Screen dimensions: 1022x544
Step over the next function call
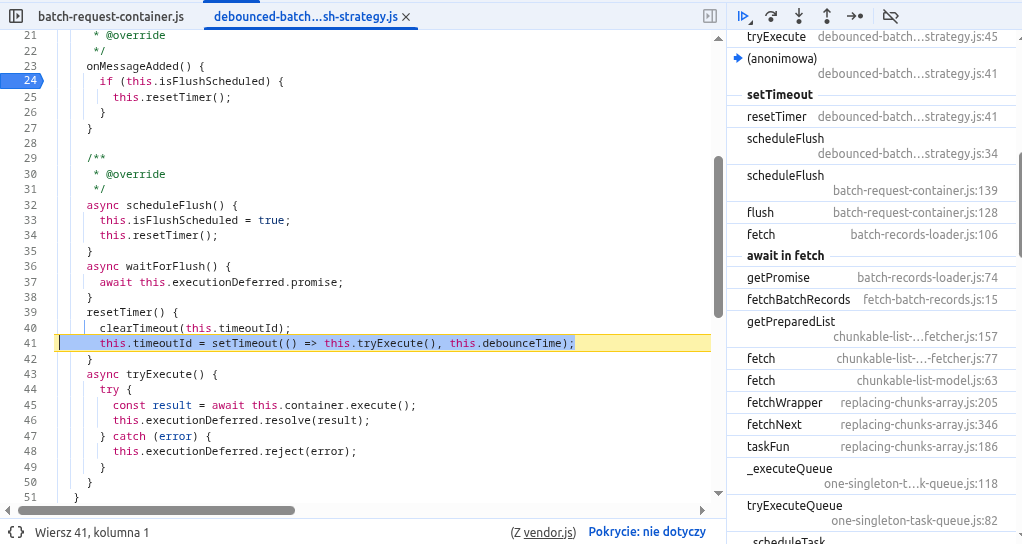771,16
